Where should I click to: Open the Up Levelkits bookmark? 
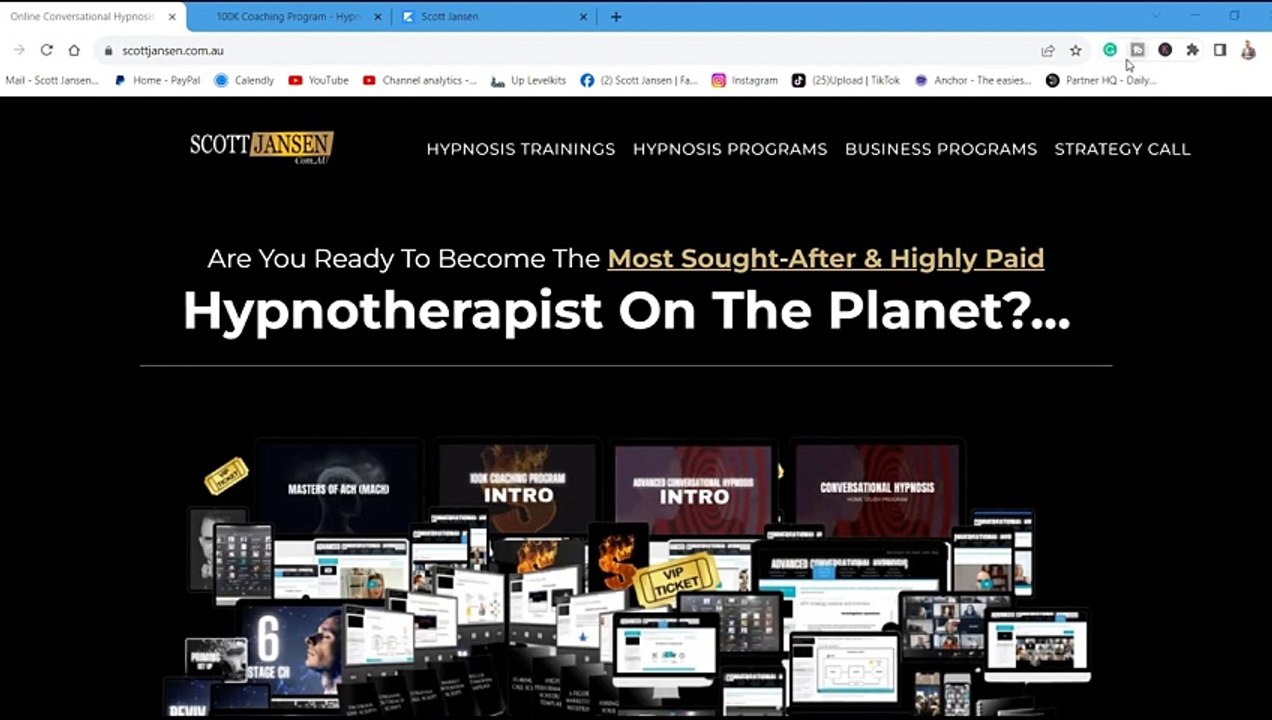[529, 80]
